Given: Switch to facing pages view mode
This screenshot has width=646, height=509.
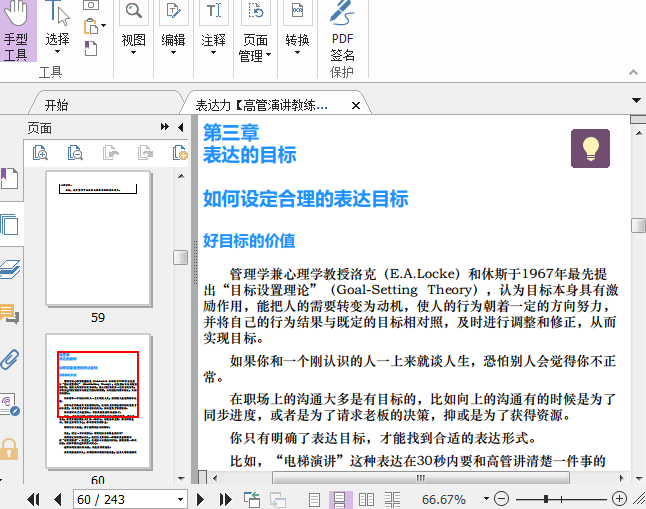Looking at the screenshot, I should pyautogui.click(x=366, y=500).
